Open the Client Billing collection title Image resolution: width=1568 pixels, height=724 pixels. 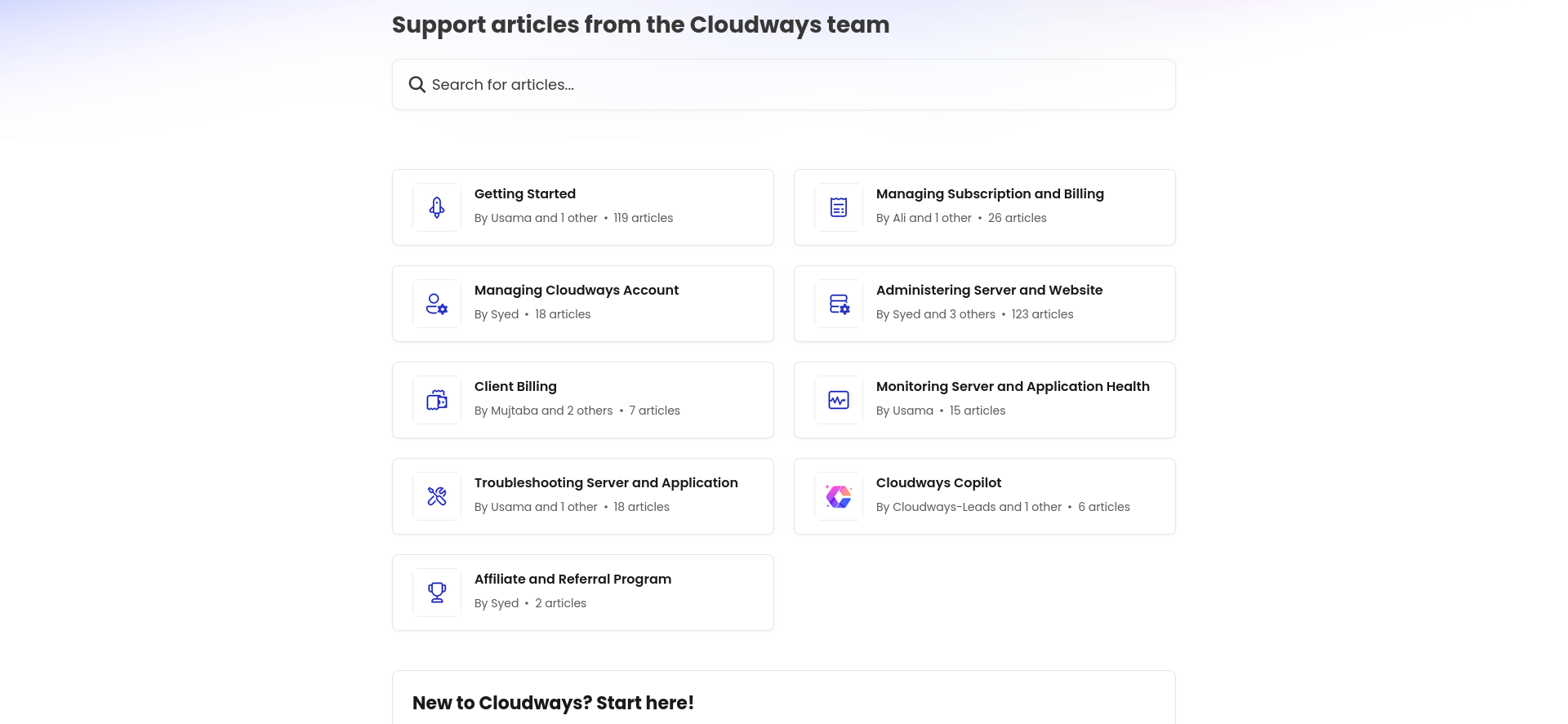515,387
